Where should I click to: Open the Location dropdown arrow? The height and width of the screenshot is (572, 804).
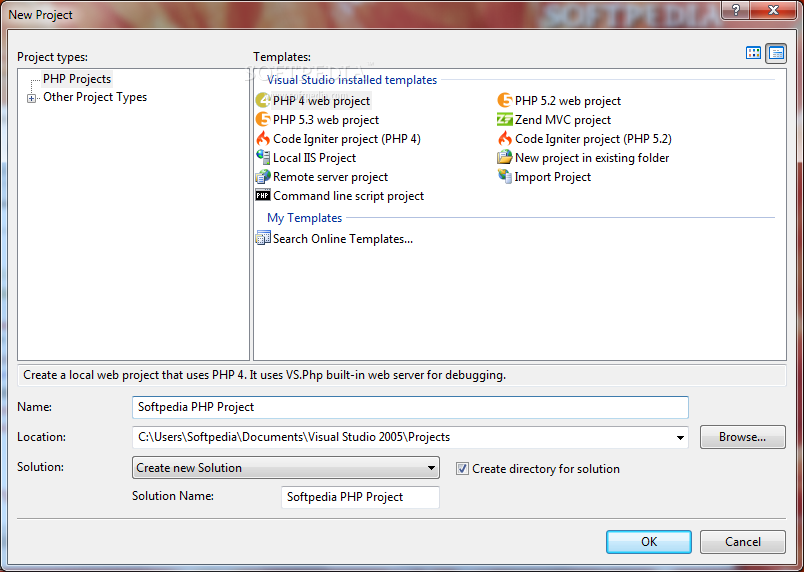click(680, 437)
